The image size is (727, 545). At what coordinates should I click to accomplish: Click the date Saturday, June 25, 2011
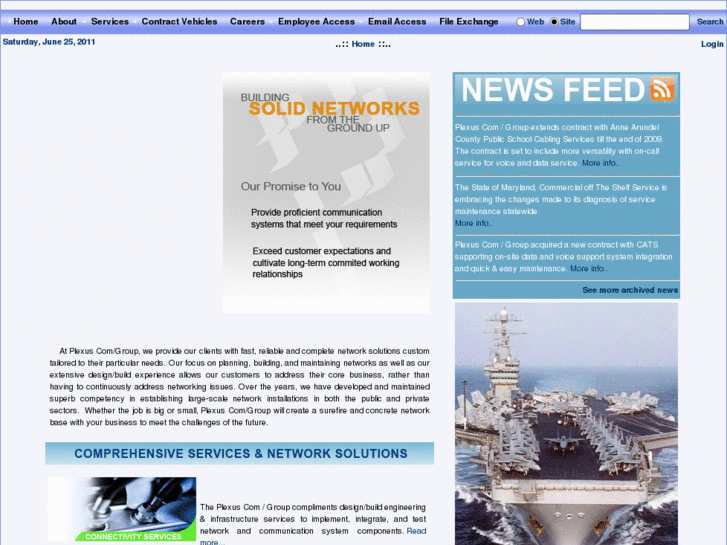[x=49, y=42]
